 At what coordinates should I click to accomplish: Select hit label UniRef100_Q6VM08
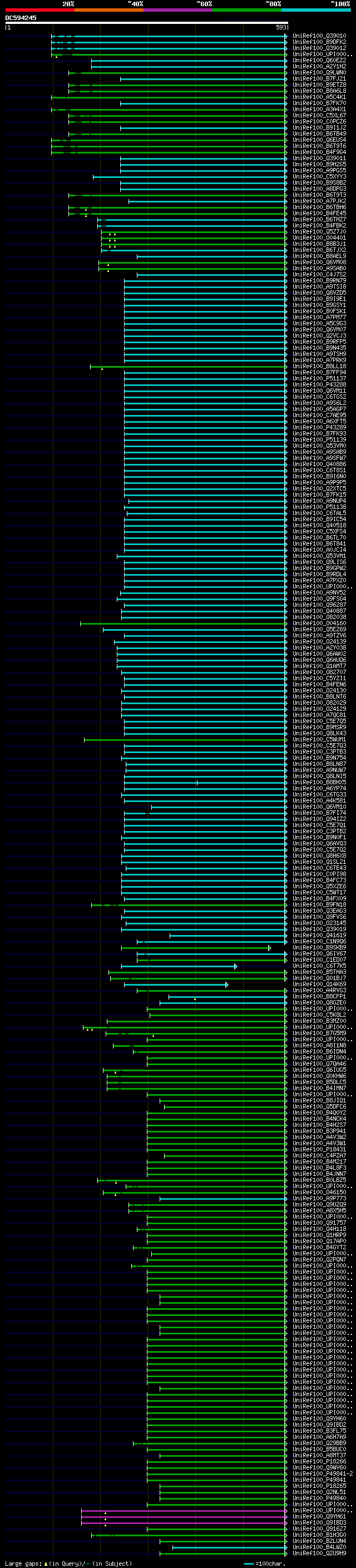tap(319, 263)
